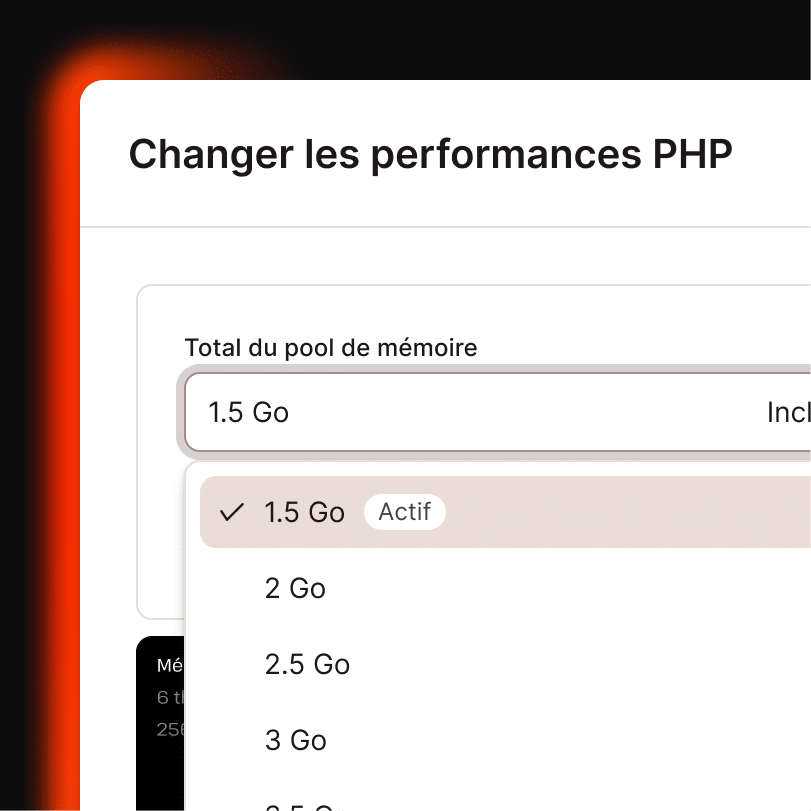Image resolution: width=811 pixels, height=811 pixels.
Task: Click the Changer les performances PHP heading
Action: tap(430, 155)
